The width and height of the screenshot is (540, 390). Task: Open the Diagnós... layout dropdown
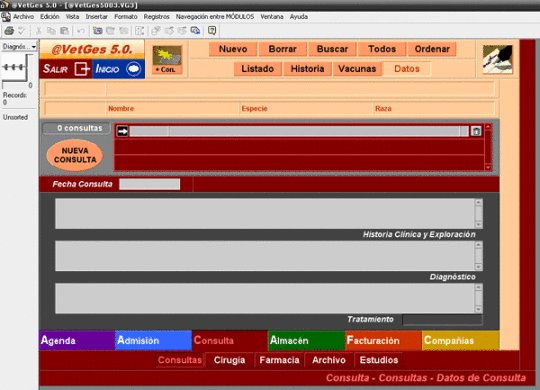[19, 47]
